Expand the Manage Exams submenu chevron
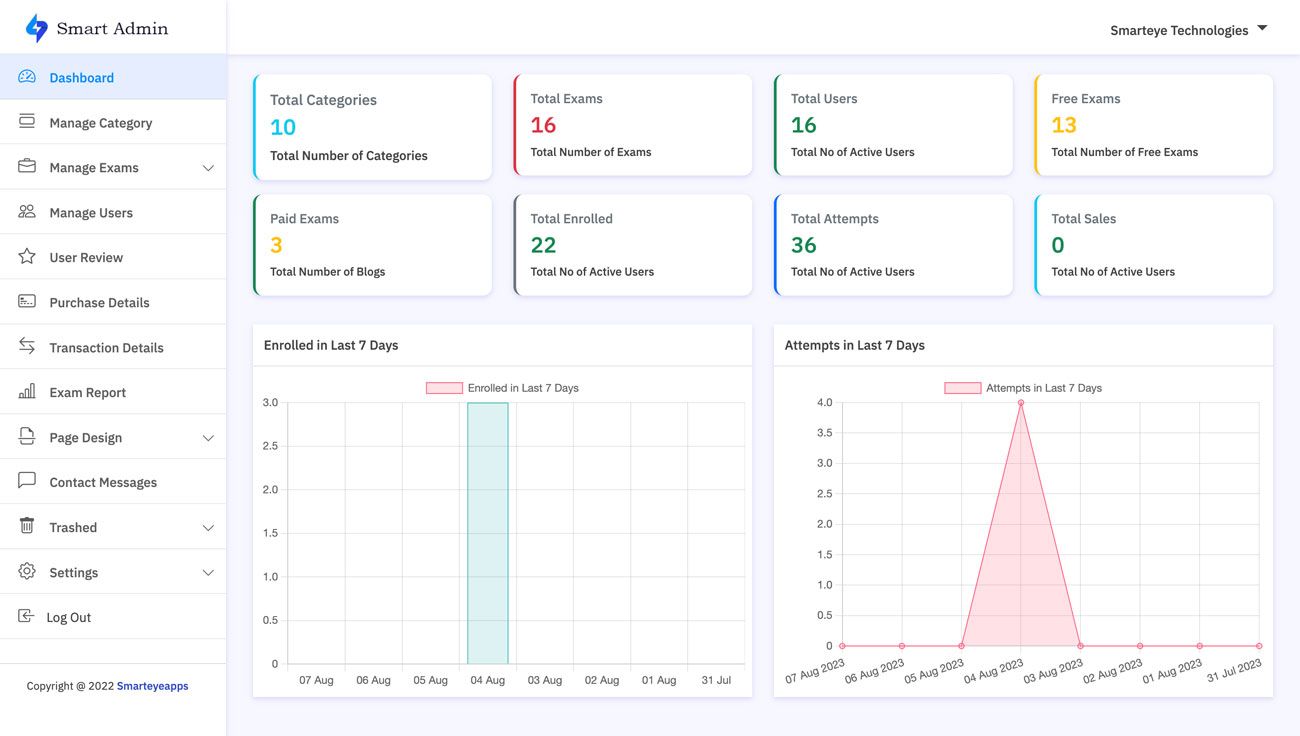The height and width of the screenshot is (736, 1300). (x=208, y=168)
